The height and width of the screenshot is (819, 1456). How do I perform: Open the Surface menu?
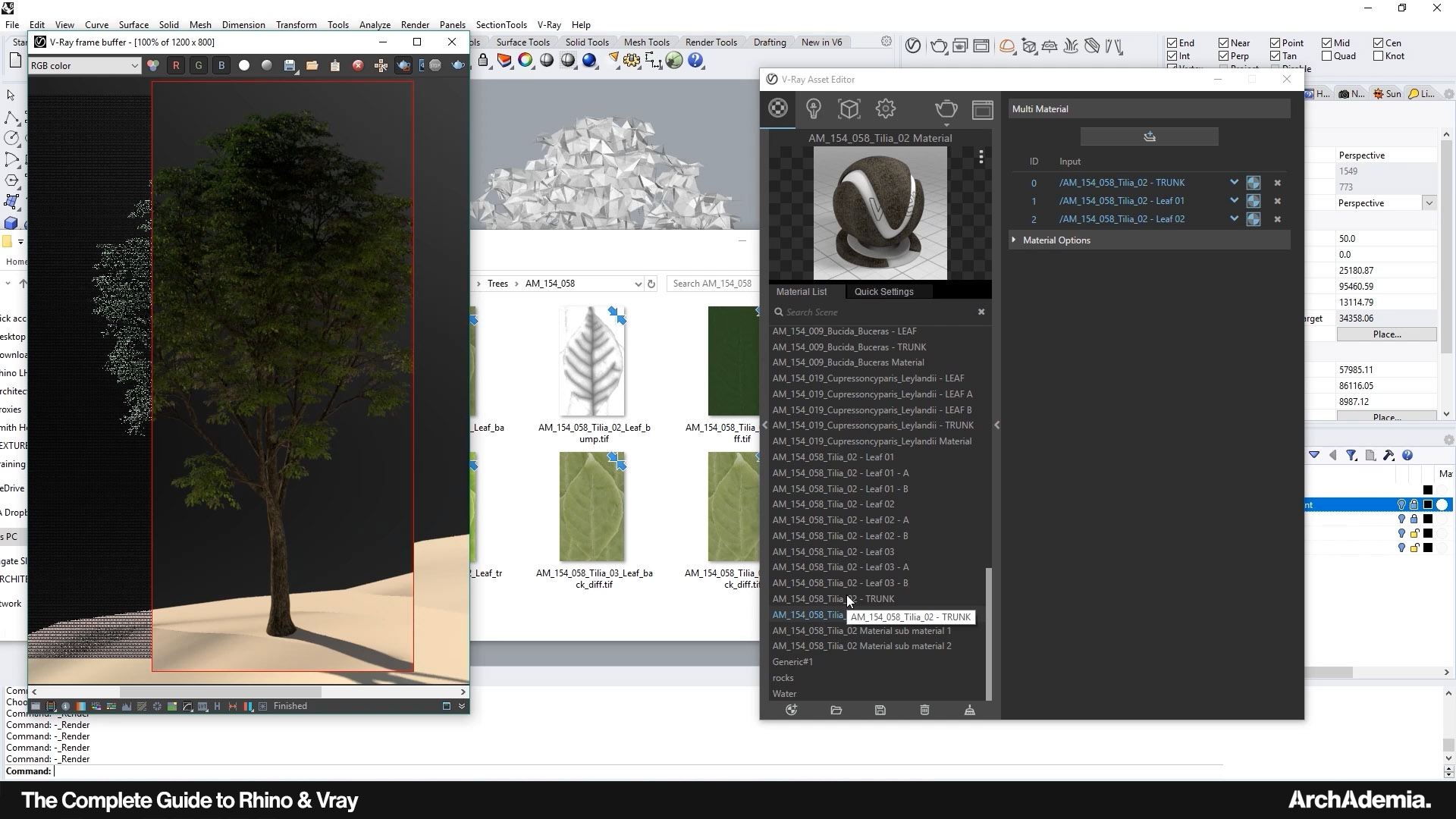coord(133,25)
